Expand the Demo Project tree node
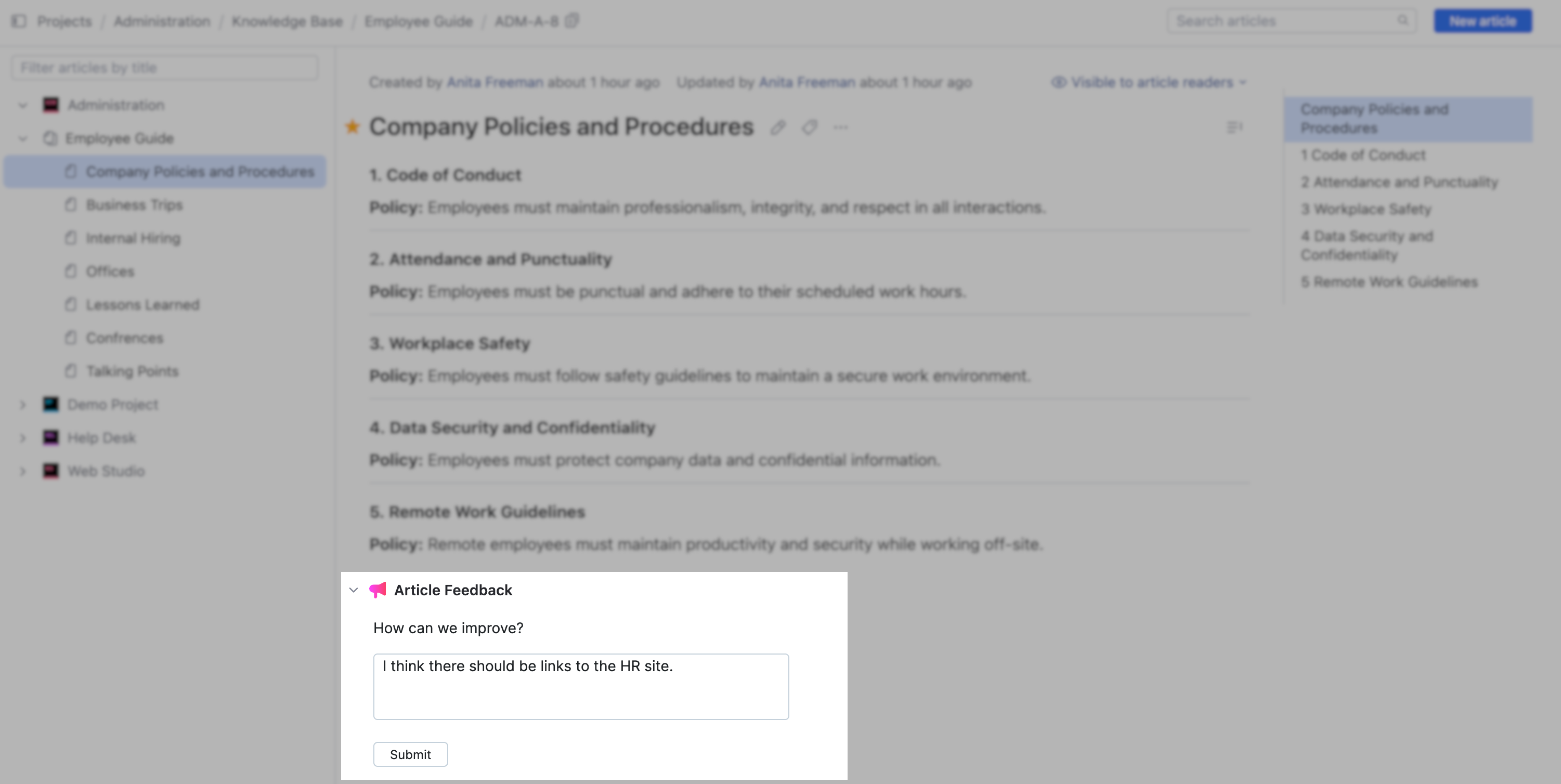Image resolution: width=1561 pixels, height=784 pixels. click(x=23, y=404)
